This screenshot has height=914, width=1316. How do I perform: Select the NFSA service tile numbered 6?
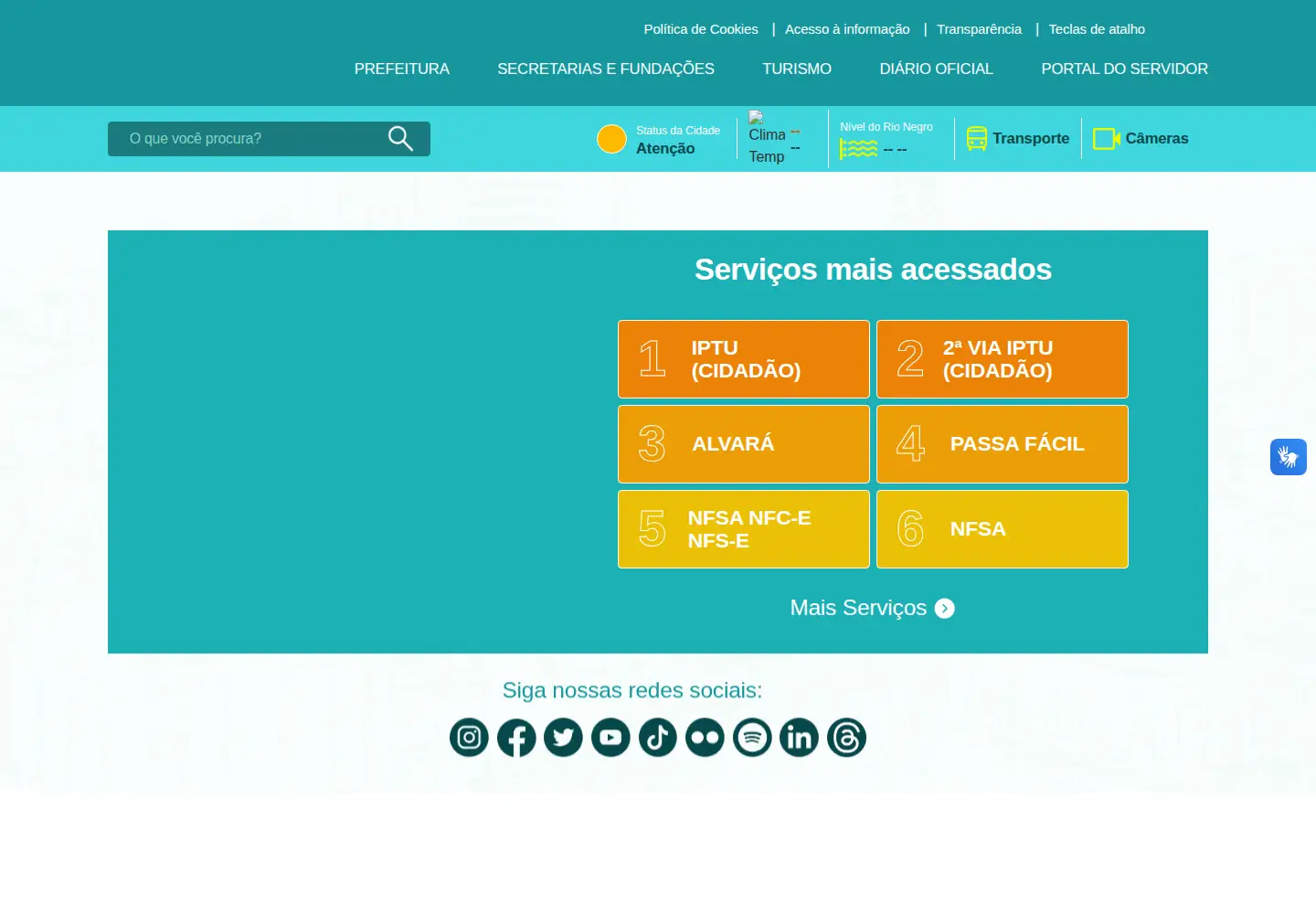[1003, 529]
